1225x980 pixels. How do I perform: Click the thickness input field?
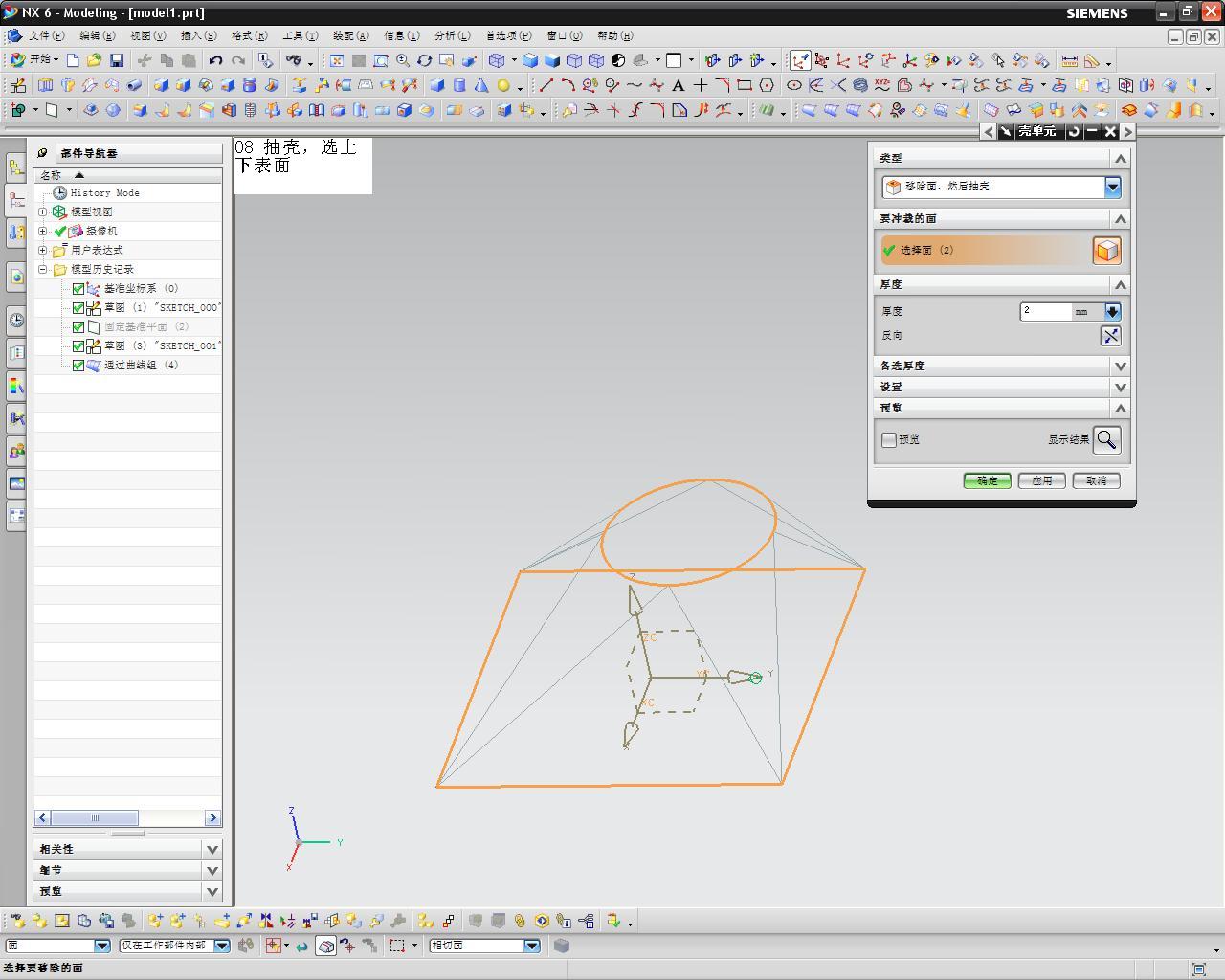pyautogui.click(x=1046, y=311)
